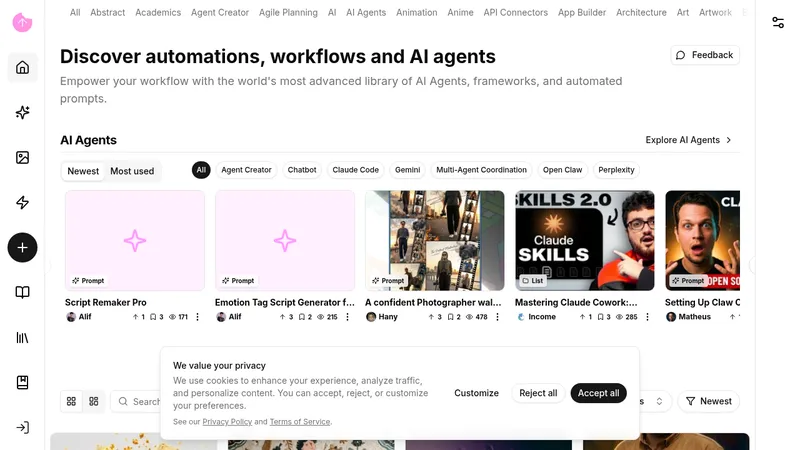Screen dimensions: 800x450
Task: Select AI Agents category tab
Action: coord(366,12)
